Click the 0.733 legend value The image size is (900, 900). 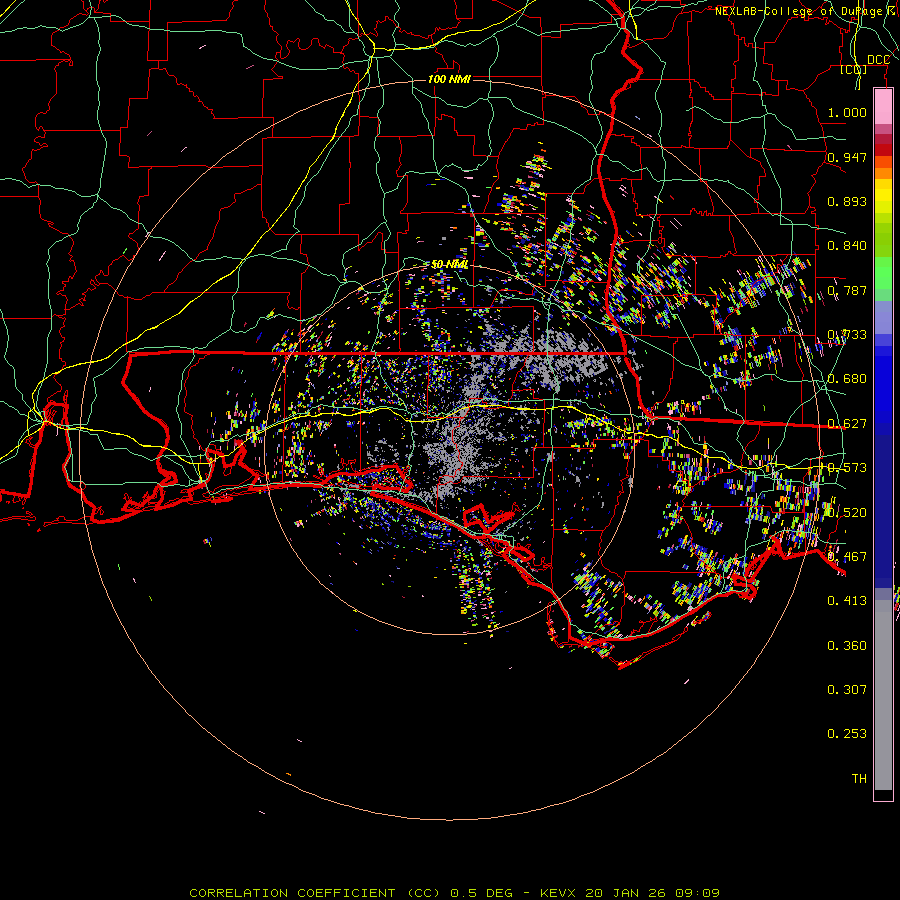coord(847,335)
